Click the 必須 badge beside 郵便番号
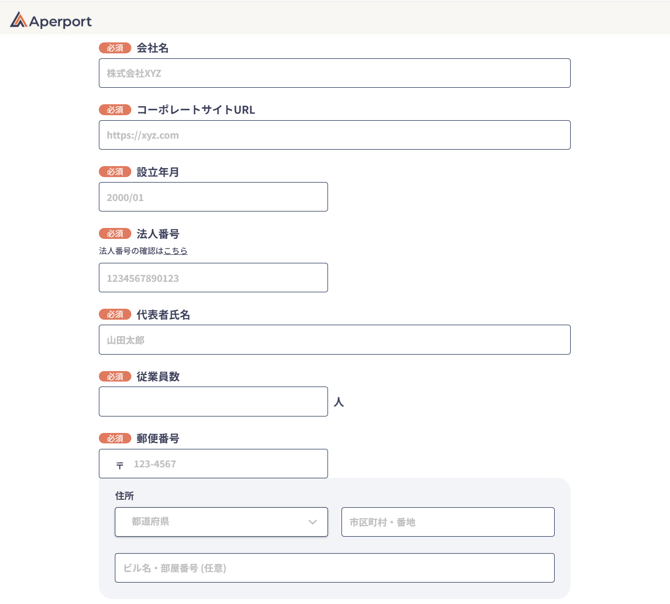Screen dimensions: 670x604 [x=115, y=438]
